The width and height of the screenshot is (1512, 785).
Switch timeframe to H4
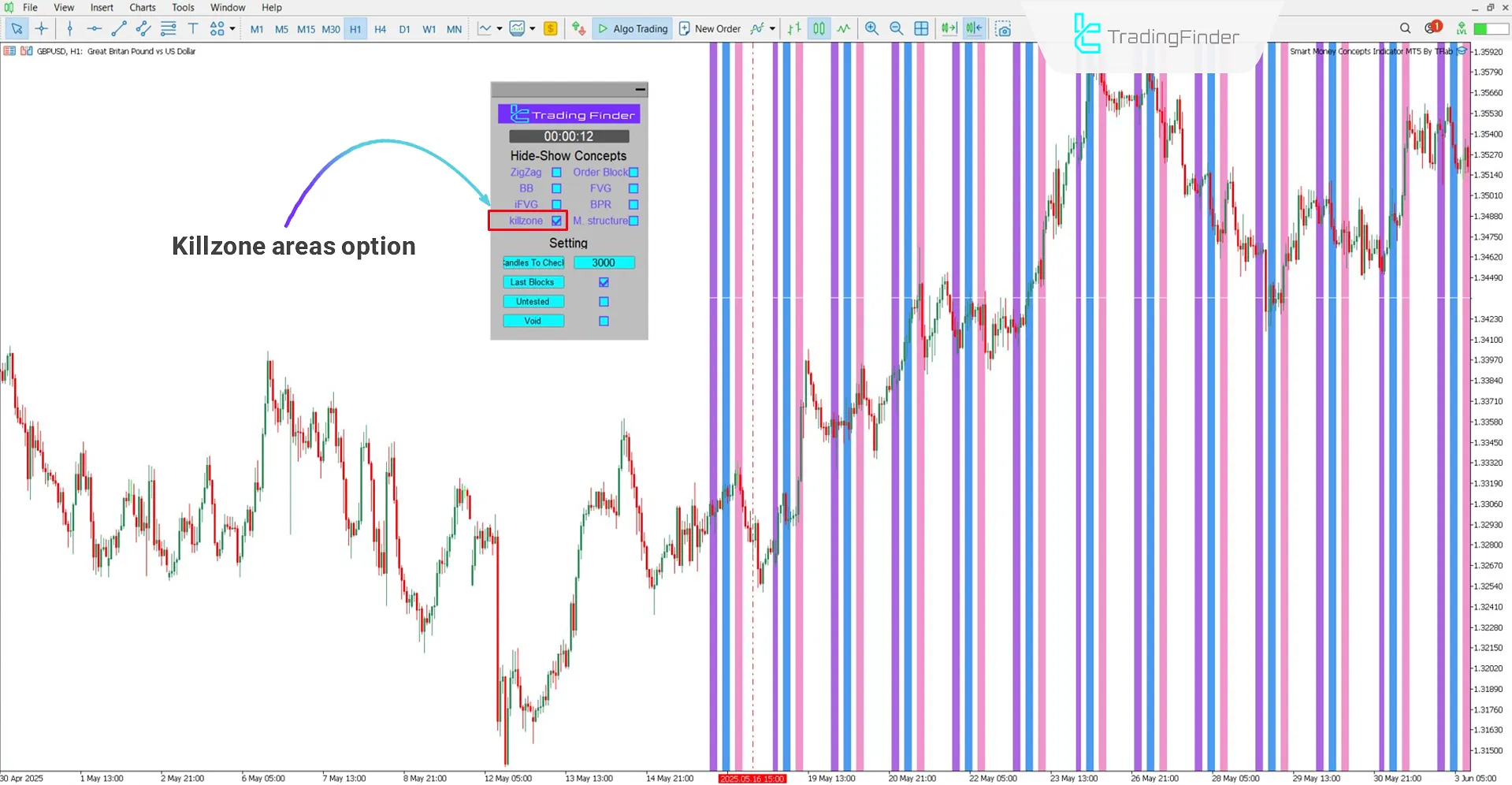coord(380,28)
